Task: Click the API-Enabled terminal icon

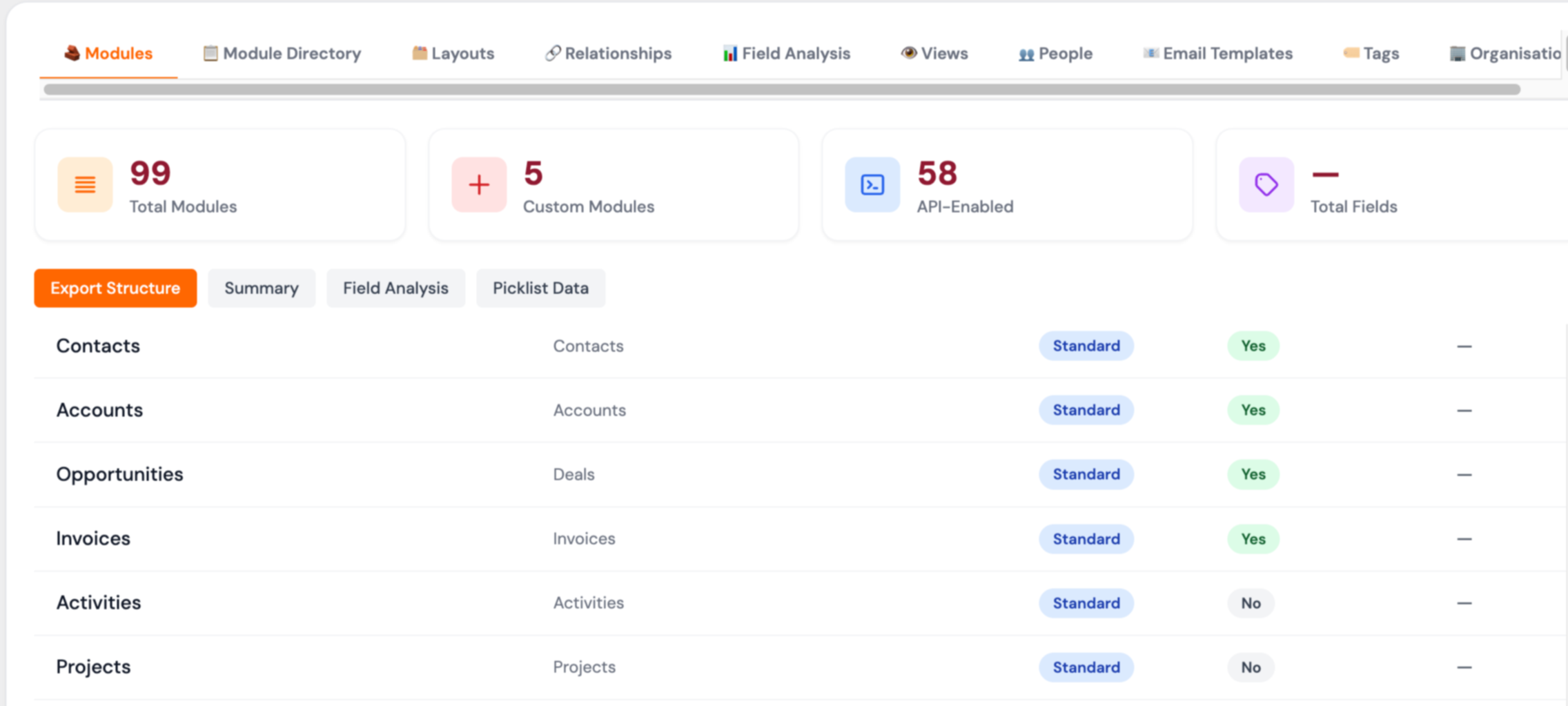Action: click(x=871, y=184)
